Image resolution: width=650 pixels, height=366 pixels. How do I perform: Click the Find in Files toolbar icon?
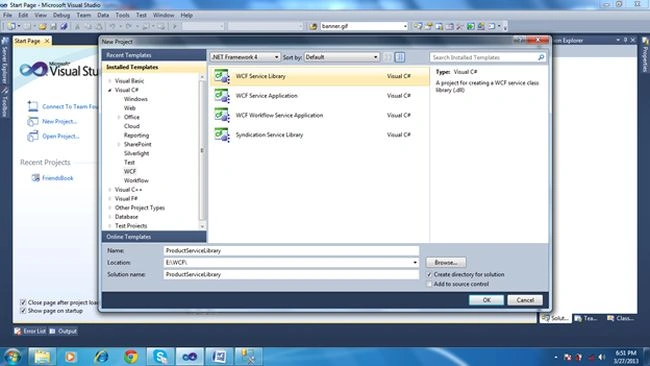pyautogui.click(x=313, y=26)
